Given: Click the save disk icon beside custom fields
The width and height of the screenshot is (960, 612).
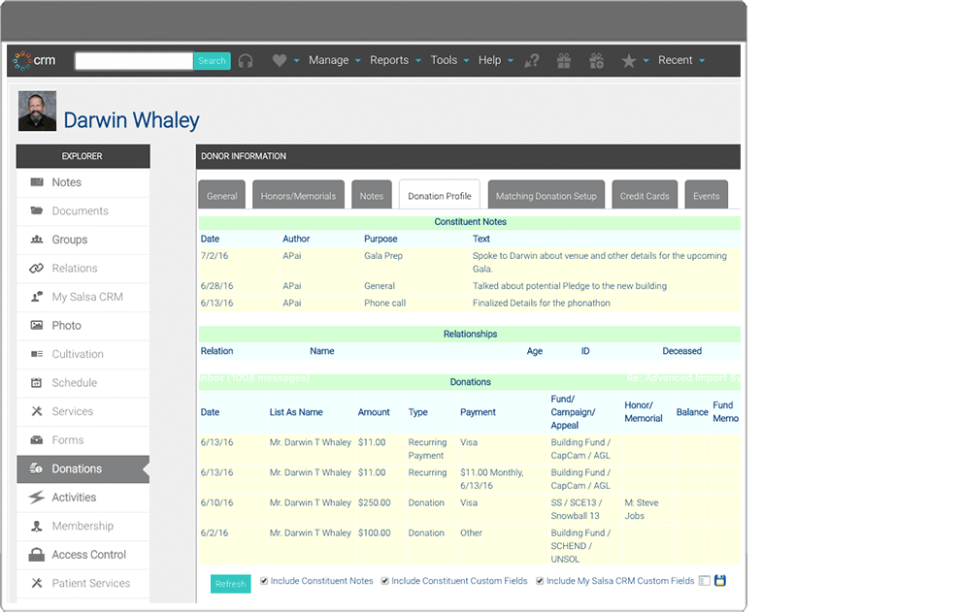Looking at the screenshot, I should 720,580.
